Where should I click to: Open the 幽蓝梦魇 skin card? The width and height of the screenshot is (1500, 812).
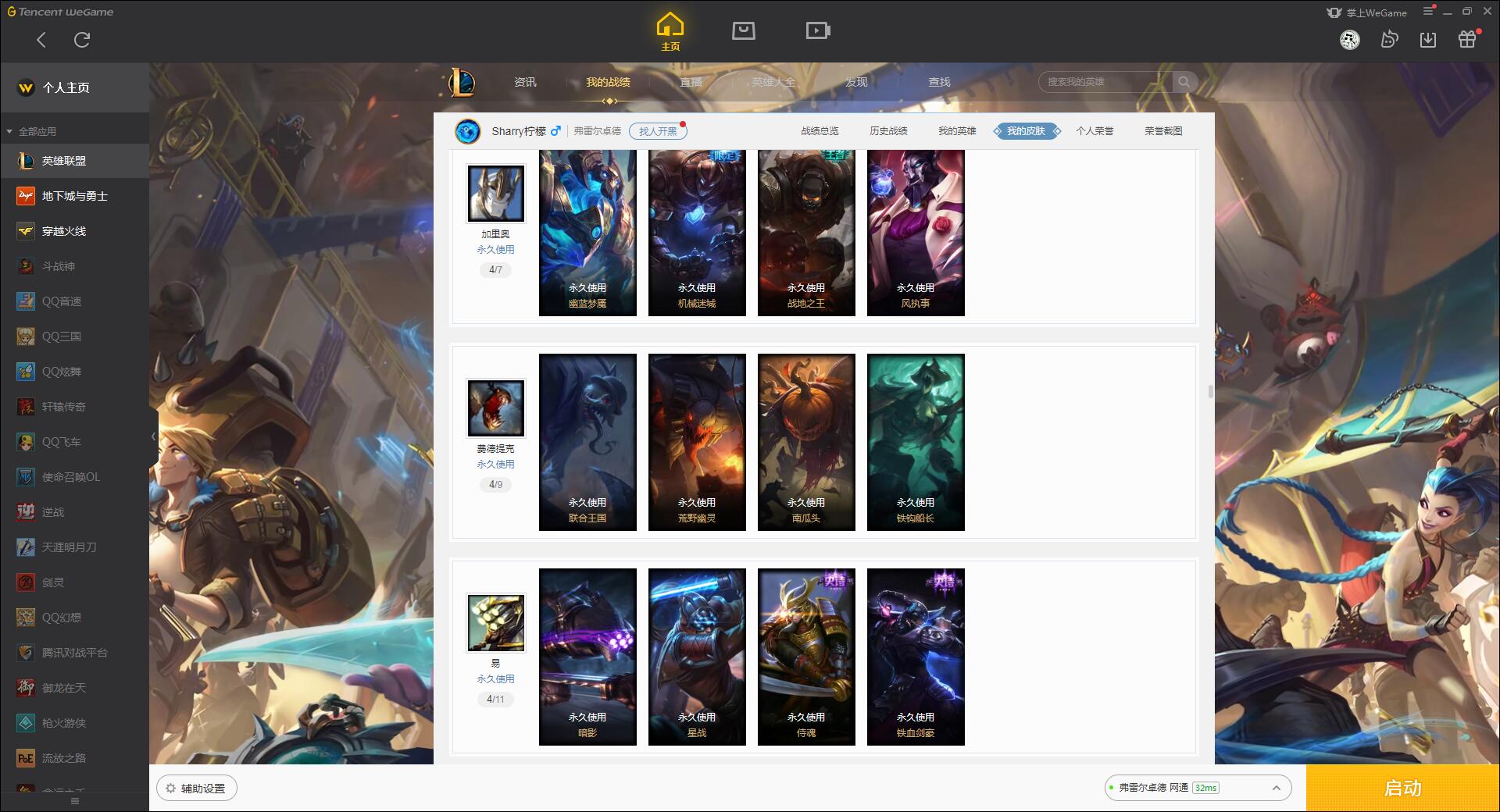(587, 233)
